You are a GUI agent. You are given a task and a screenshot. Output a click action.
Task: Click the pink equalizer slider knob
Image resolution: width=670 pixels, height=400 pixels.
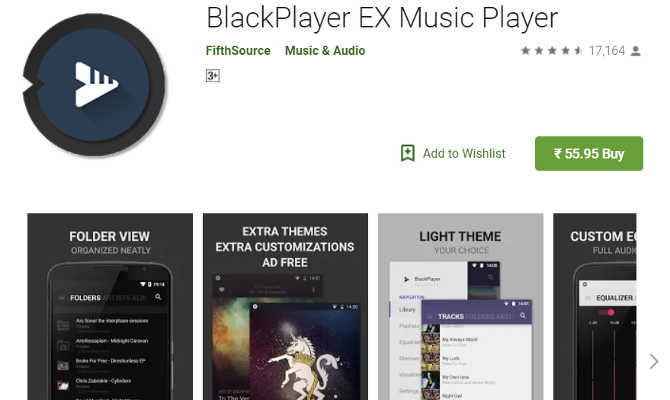click(611, 312)
